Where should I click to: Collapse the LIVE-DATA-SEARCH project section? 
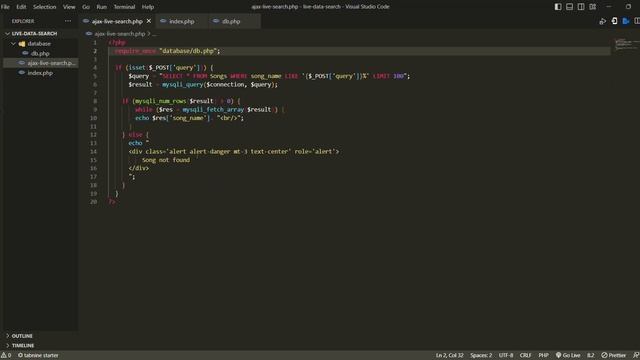click(34, 33)
